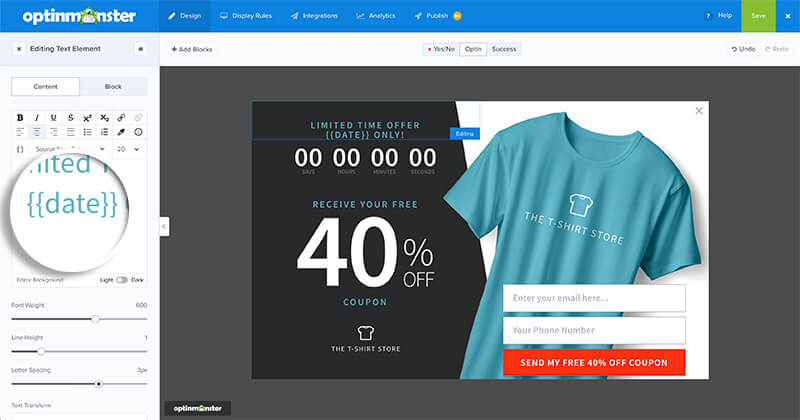Image resolution: width=800 pixels, height=420 pixels.
Task: Open the Display Rules tab
Action: pyautogui.click(x=246, y=16)
